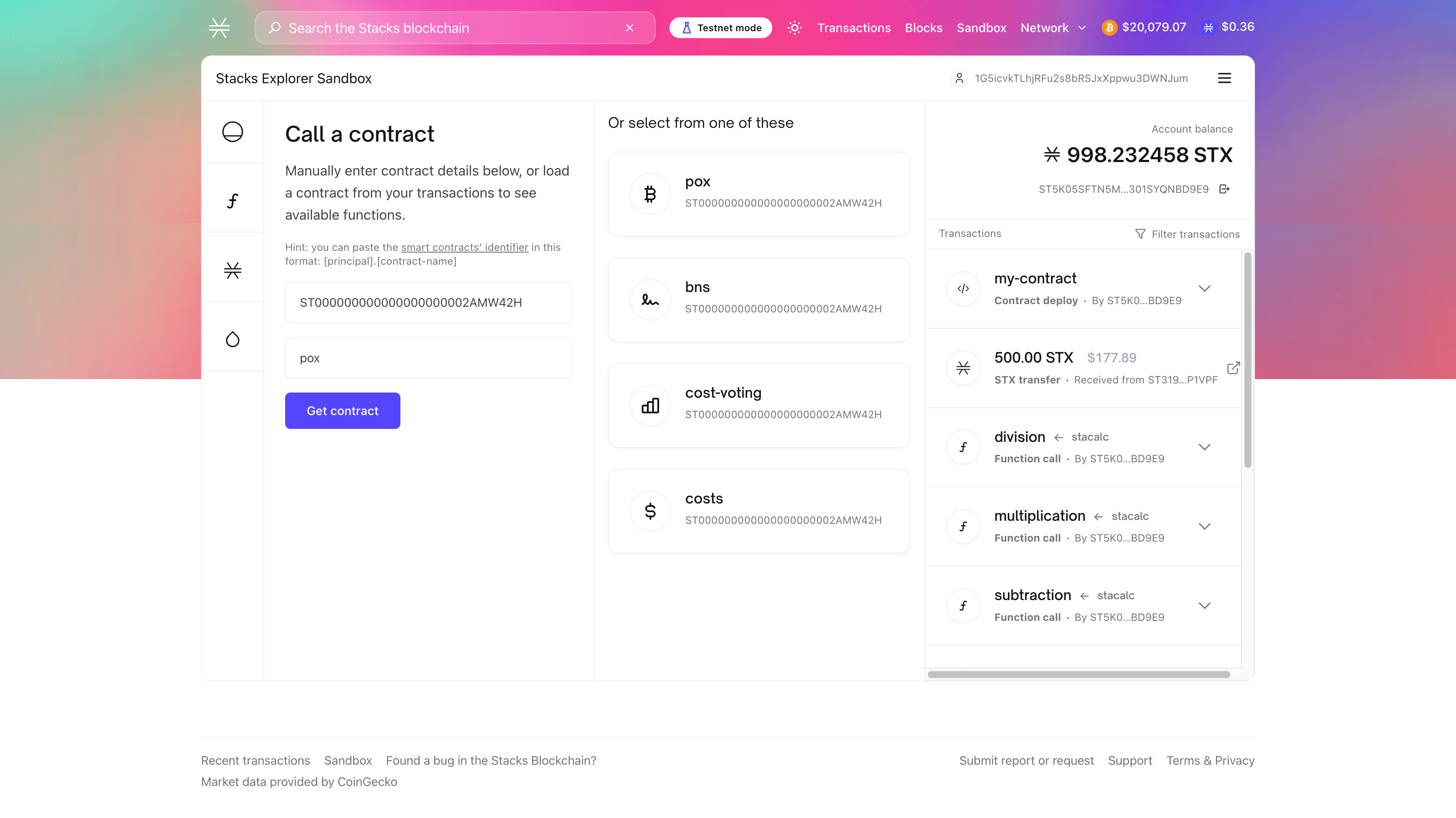Open the 500.00 STX transfer external link
Screen dimensions: 1456x818
coord(1233,368)
